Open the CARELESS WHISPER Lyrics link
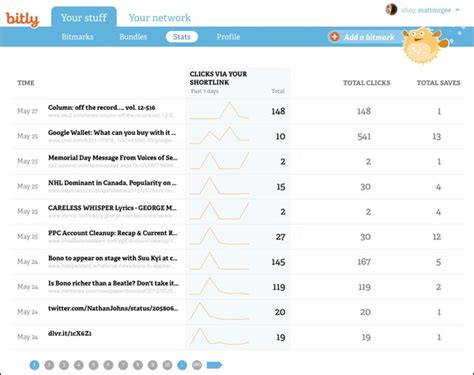Screen dimensions: 474x375 tap(112, 208)
